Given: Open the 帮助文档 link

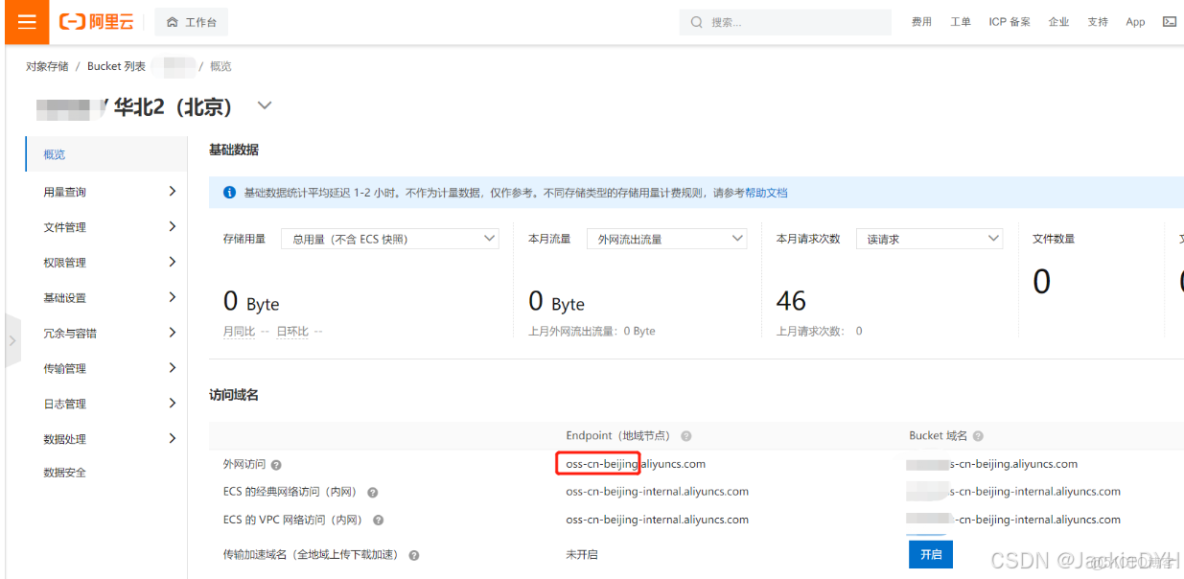Looking at the screenshot, I should click(x=765, y=192).
